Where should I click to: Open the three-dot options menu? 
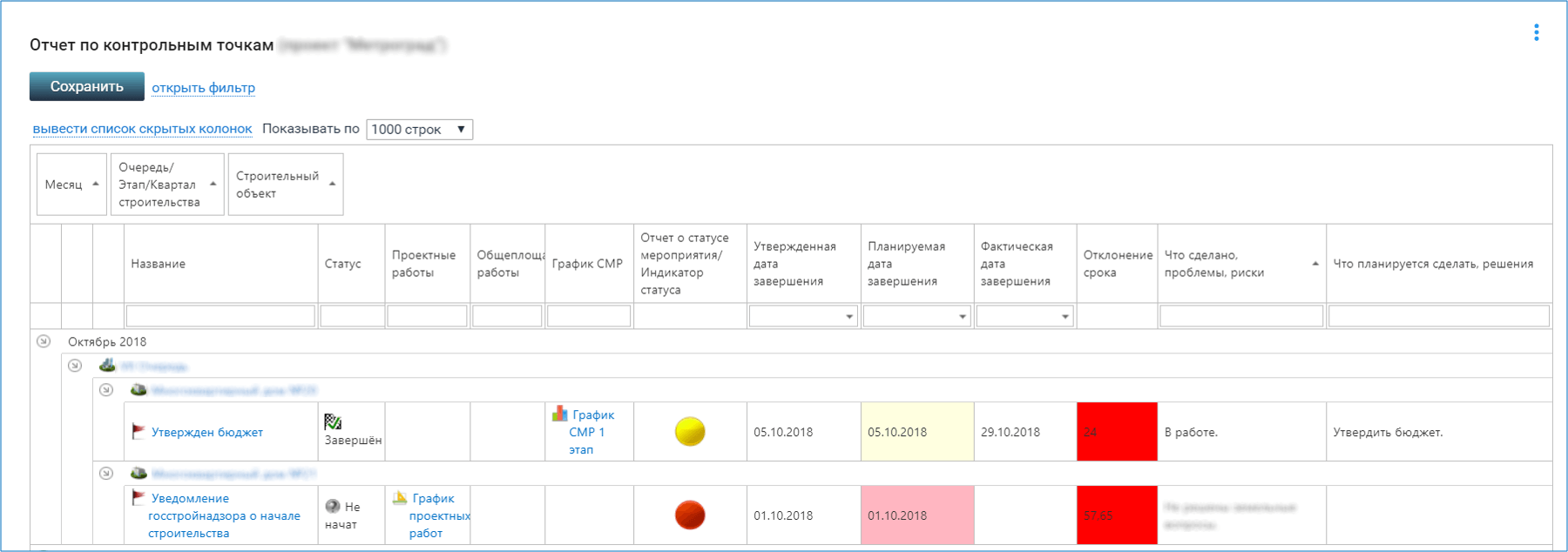click(1536, 32)
